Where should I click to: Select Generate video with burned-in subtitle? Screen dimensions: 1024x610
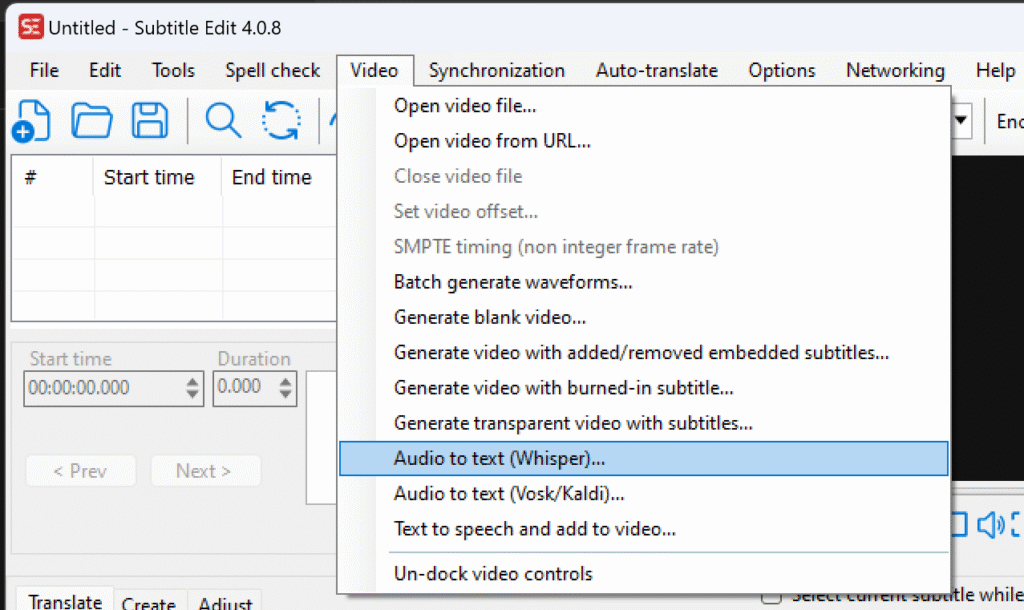click(x=564, y=387)
